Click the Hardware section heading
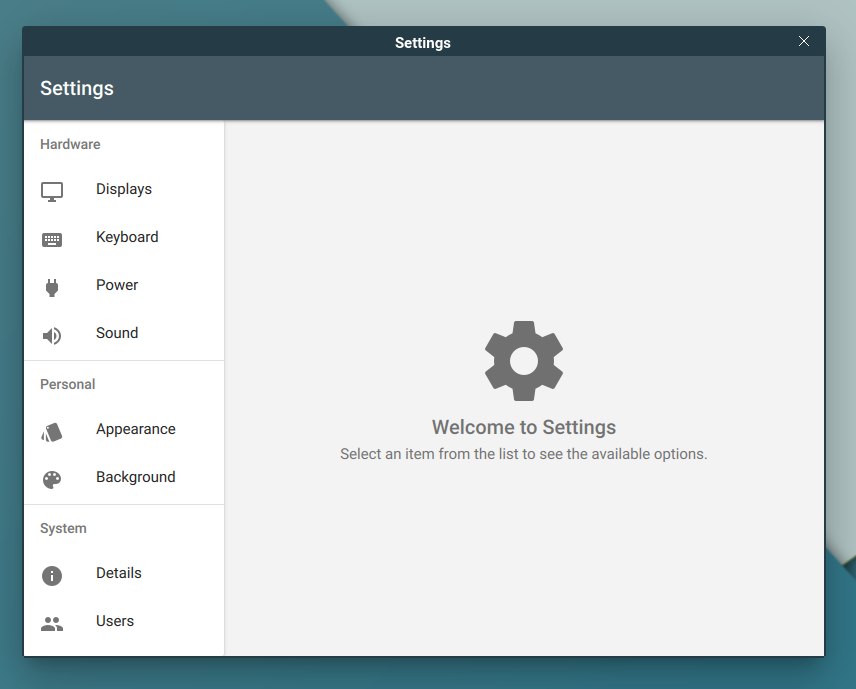The height and width of the screenshot is (689, 856). 70,145
